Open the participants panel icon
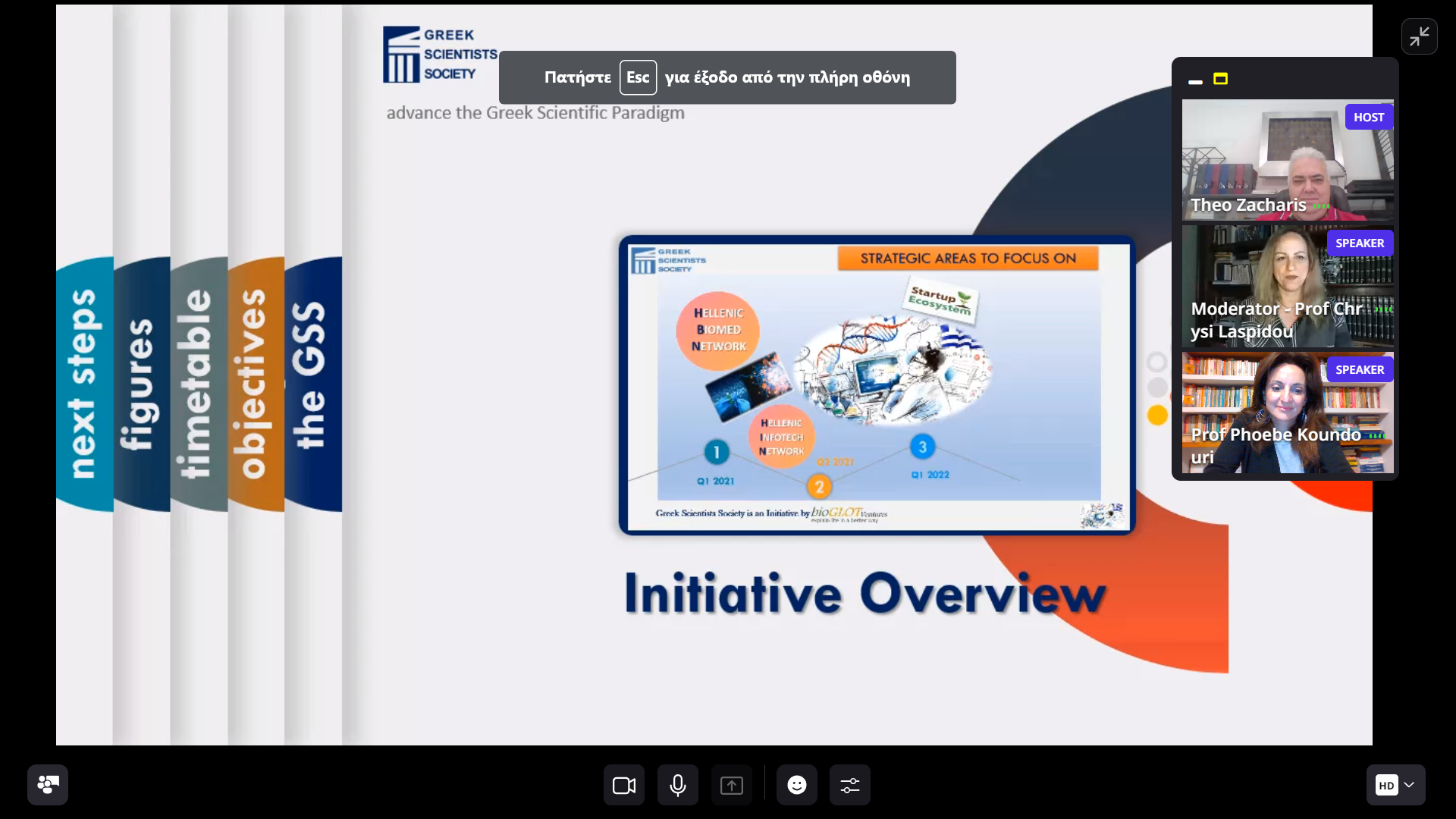 pyautogui.click(x=48, y=785)
